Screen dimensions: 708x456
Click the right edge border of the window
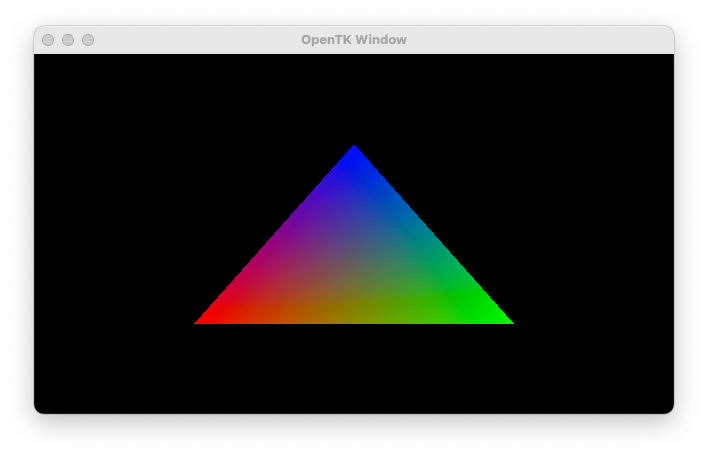pos(673,230)
